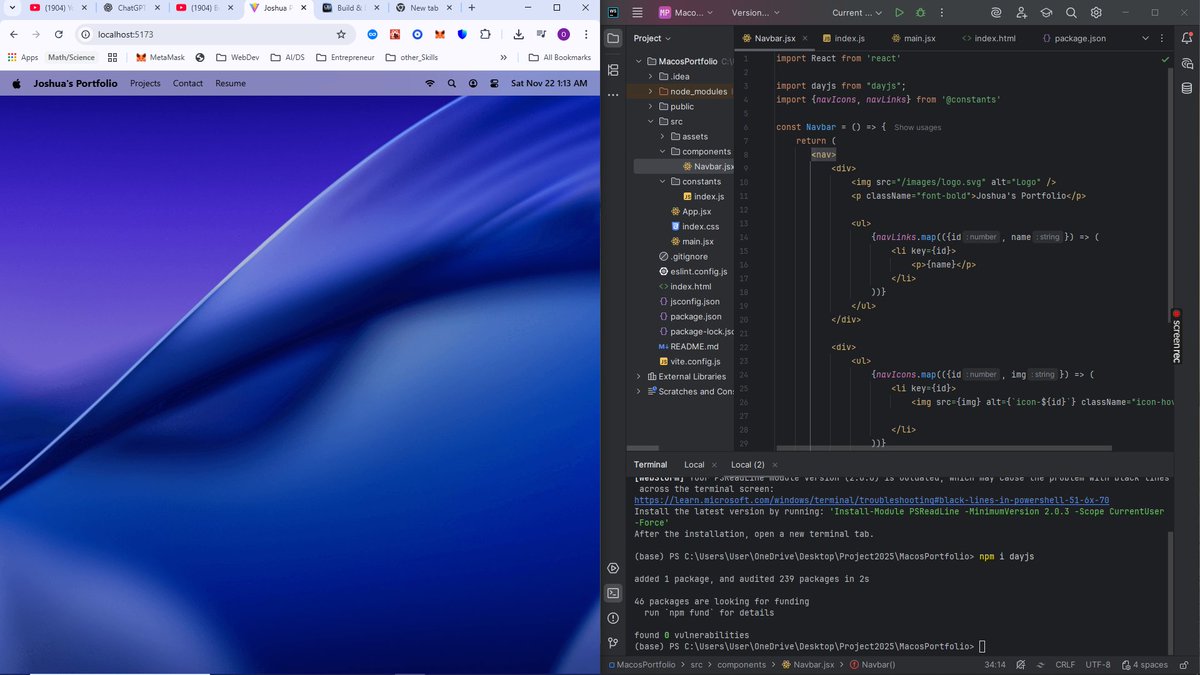Open the Terminal tool window icon

(613, 593)
